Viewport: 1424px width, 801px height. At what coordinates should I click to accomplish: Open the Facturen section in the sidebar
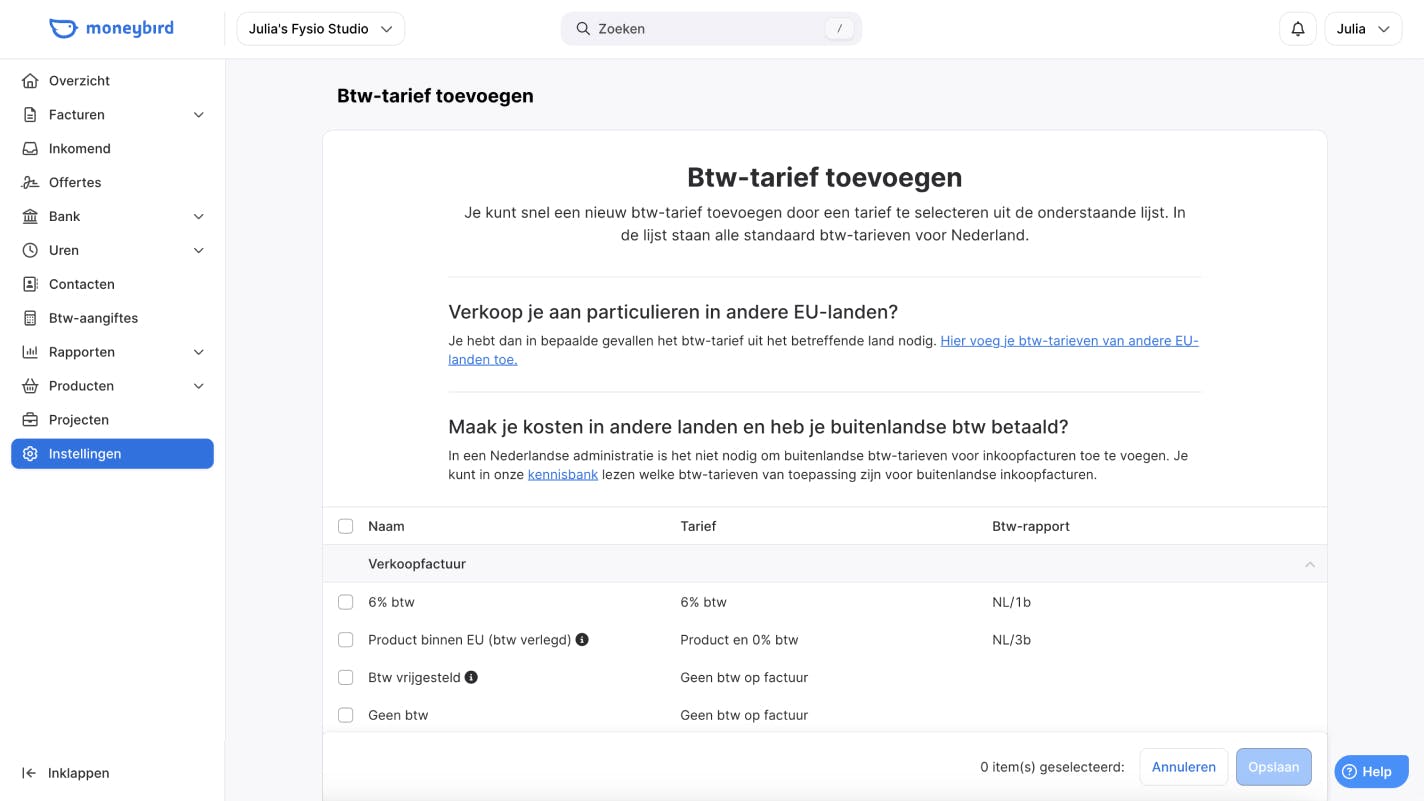tap(75, 114)
